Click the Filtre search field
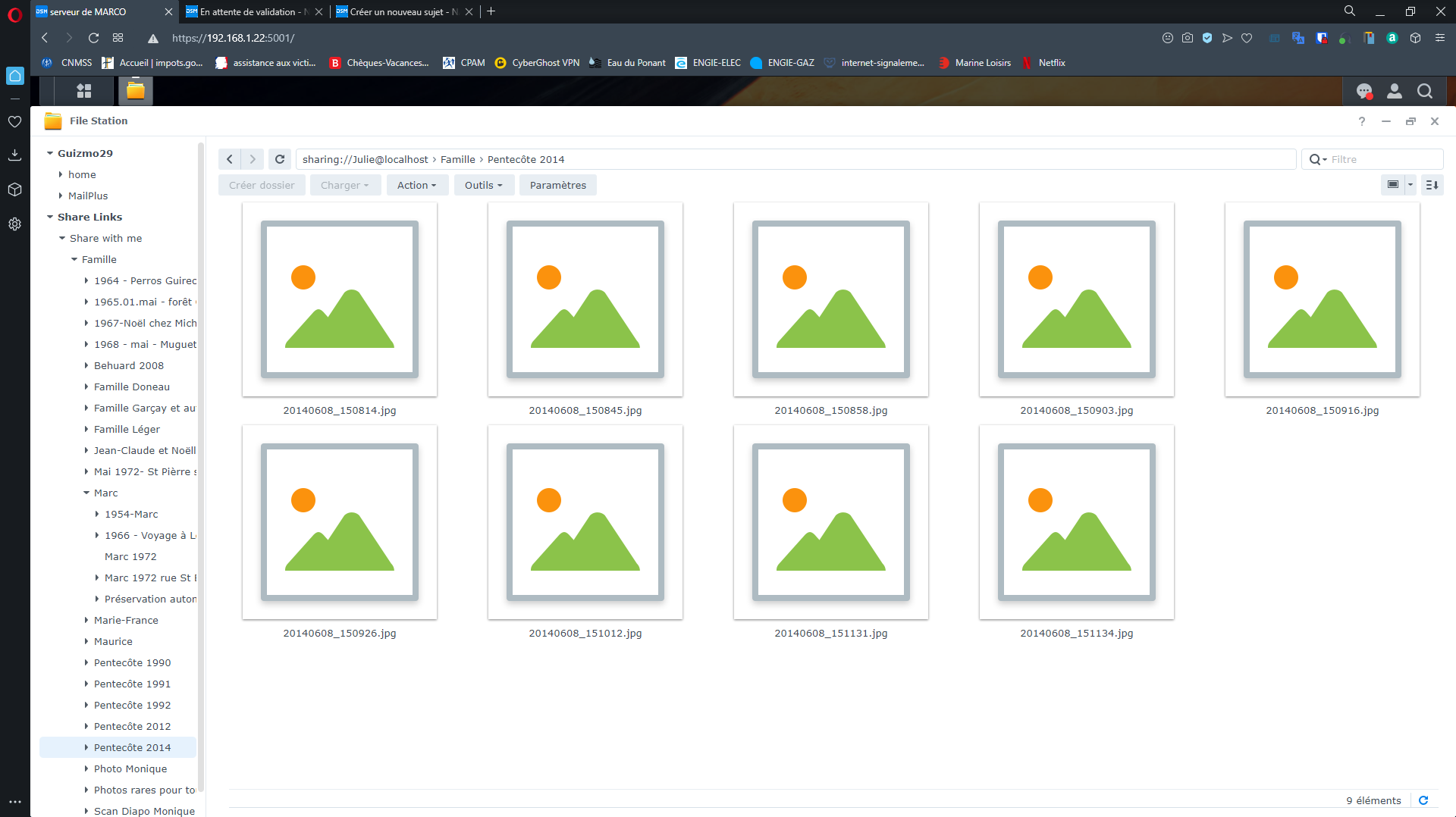1456x817 pixels. 1382,159
